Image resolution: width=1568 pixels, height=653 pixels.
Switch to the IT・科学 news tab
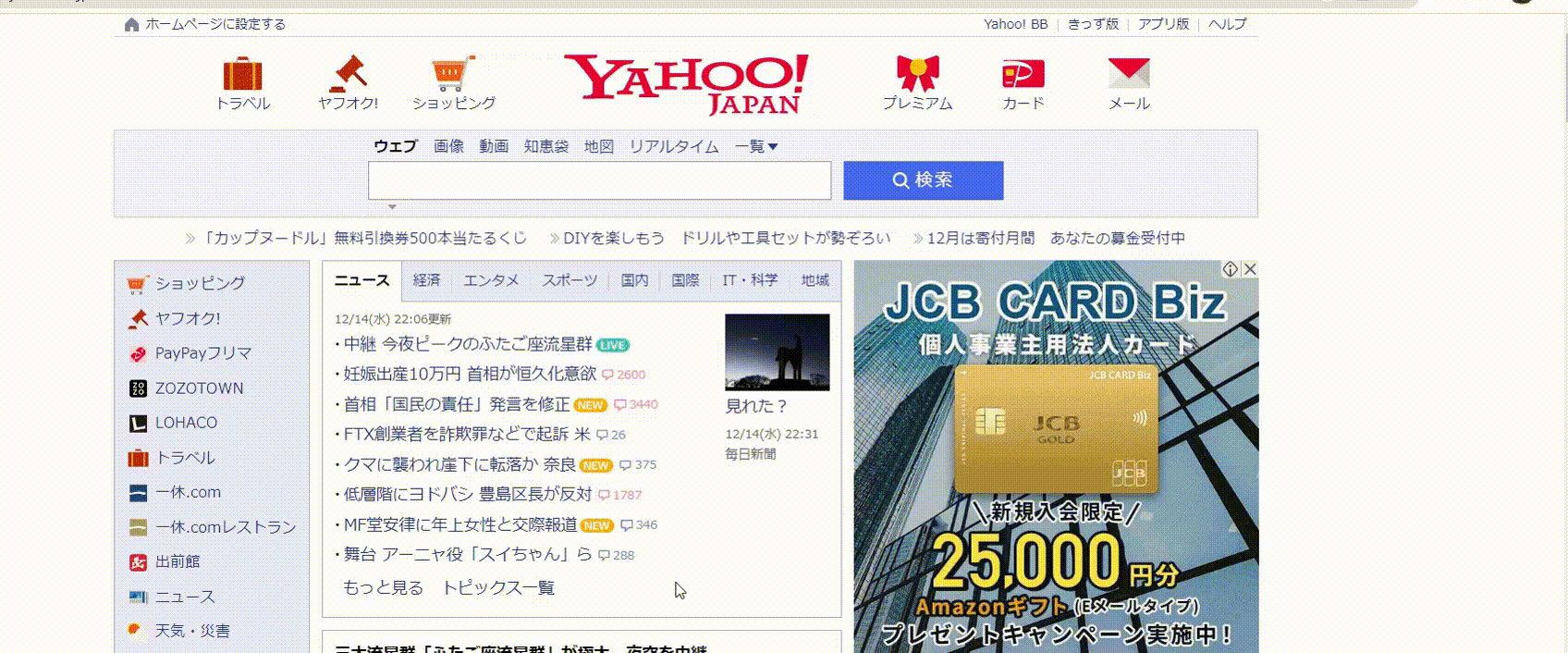click(750, 280)
